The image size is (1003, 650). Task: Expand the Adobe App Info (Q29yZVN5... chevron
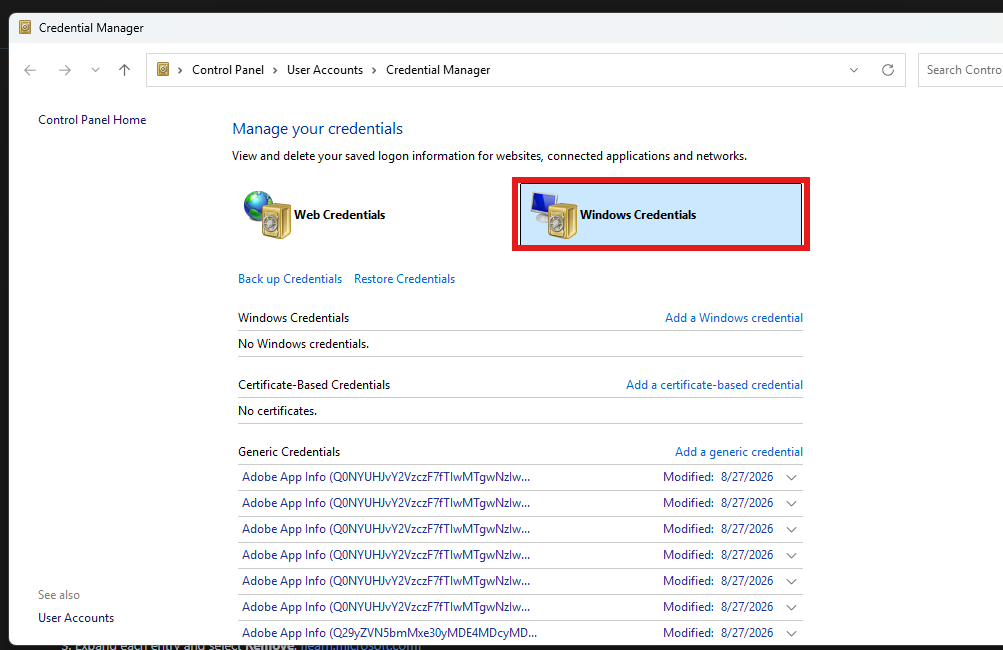pos(791,633)
